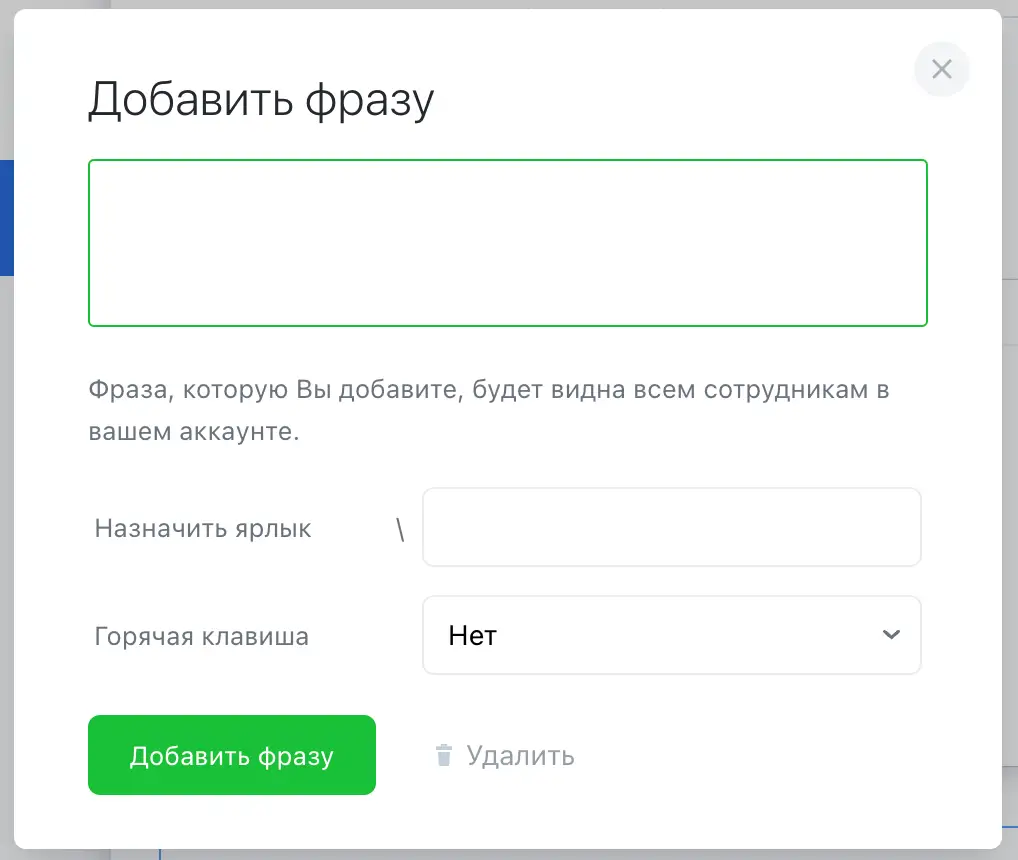Click the gray overlay below the dialog
The height and width of the screenshot is (860, 1018).
tap(500, 855)
